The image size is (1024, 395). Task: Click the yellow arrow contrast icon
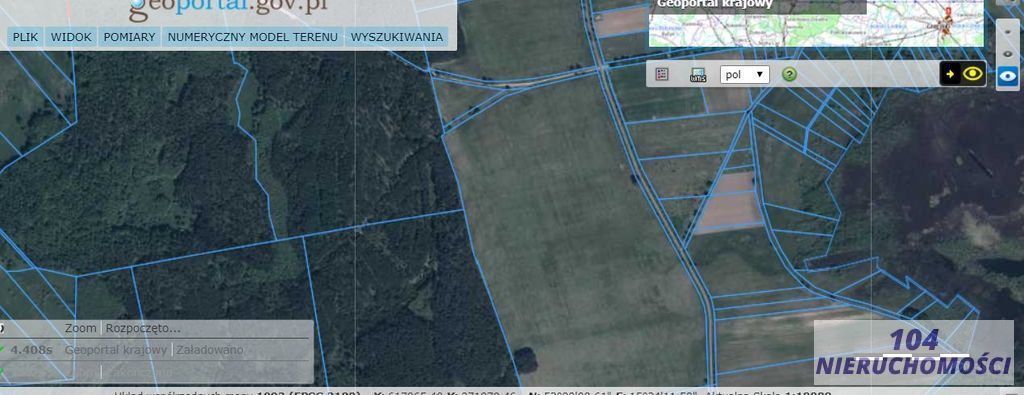[x=950, y=74]
